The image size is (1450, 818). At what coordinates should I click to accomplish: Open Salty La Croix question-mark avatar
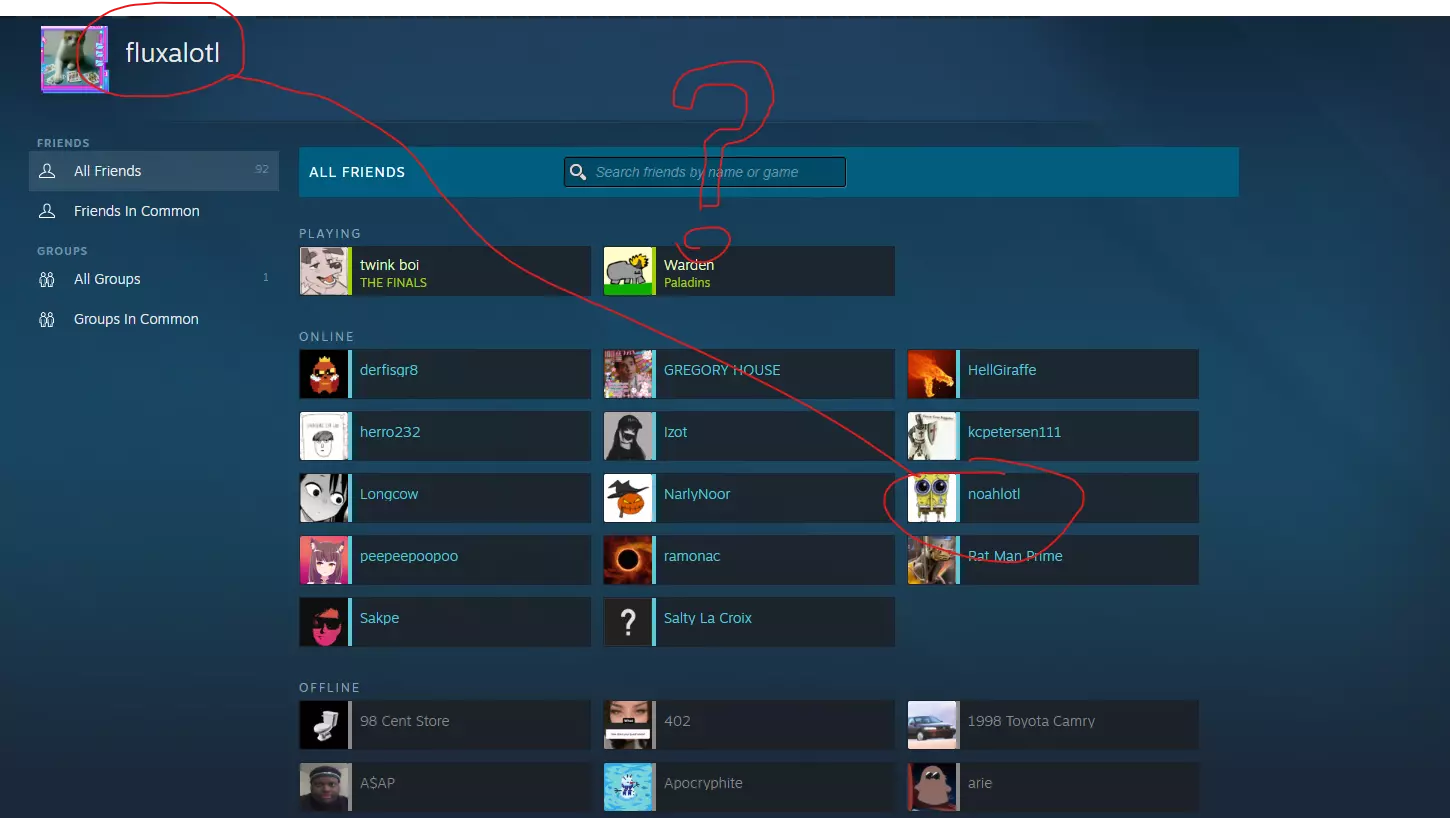tap(628, 622)
